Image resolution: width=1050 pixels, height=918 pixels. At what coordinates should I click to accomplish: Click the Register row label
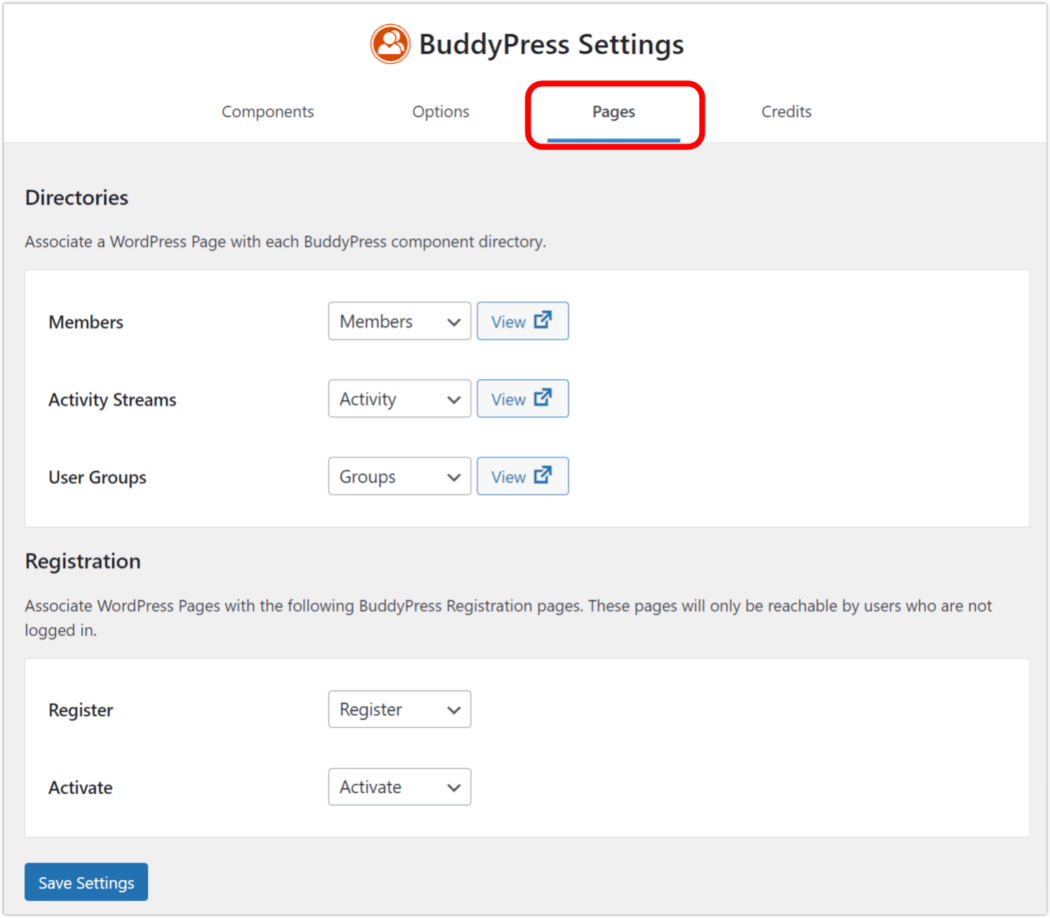[x=80, y=710]
